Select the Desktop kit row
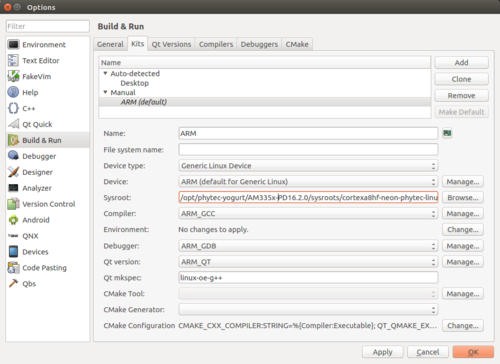This screenshot has width=500, height=364. pos(265,83)
